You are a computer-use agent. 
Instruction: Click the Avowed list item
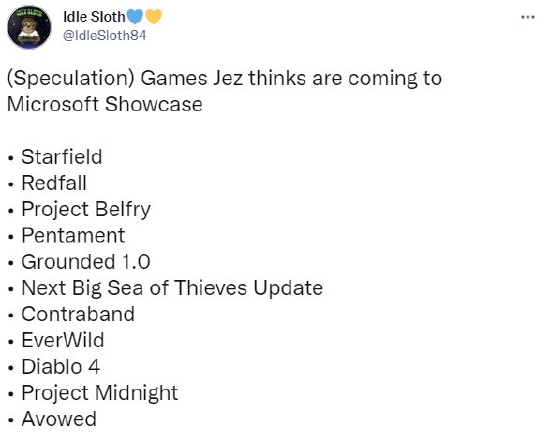(59, 419)
